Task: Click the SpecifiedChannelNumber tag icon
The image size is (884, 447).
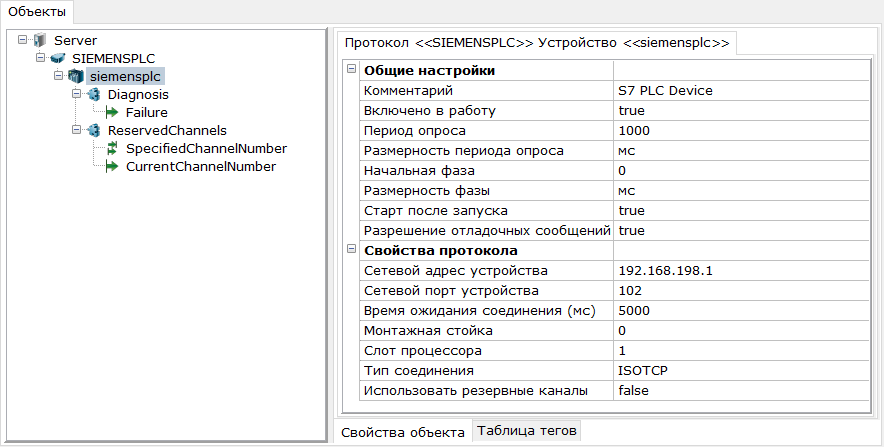Action: pyautogui.click(x=112, y=148)
